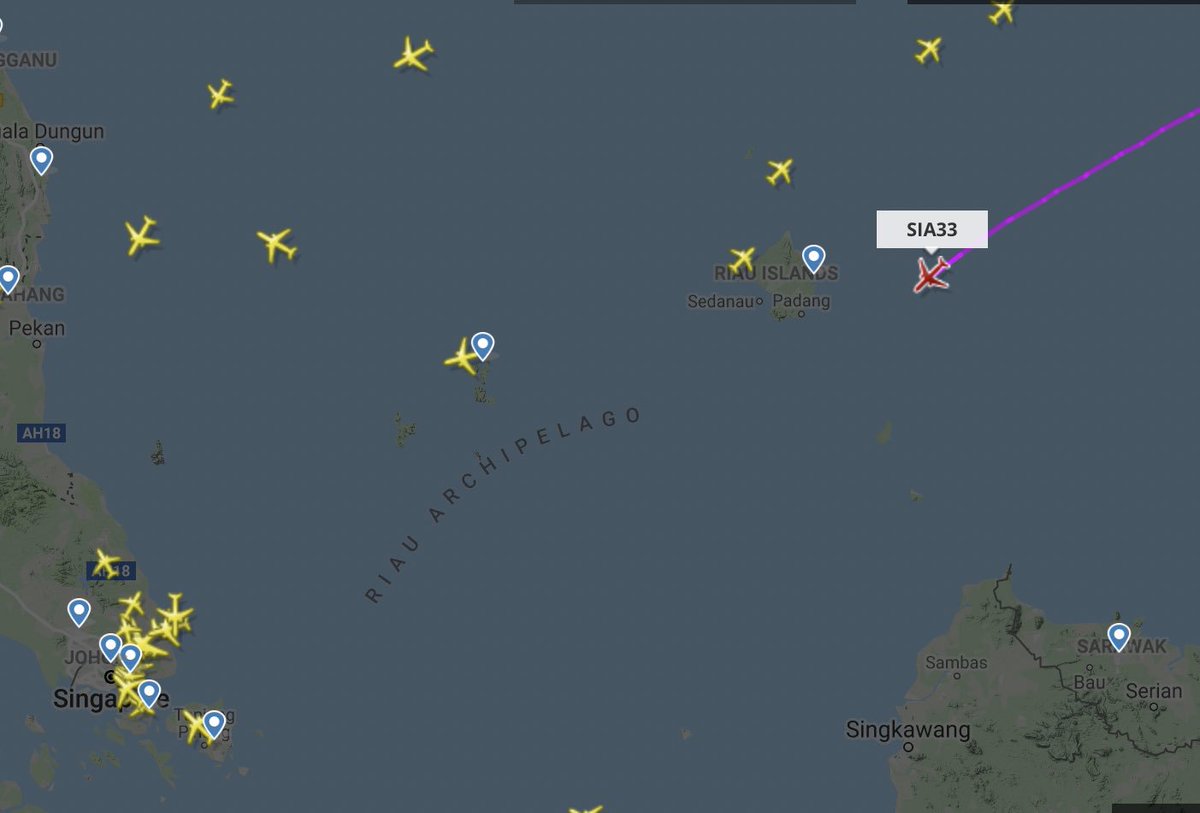Select the yellow plane east of Pekan
This screenshot has width=1200, height=813.
(142, 236)
